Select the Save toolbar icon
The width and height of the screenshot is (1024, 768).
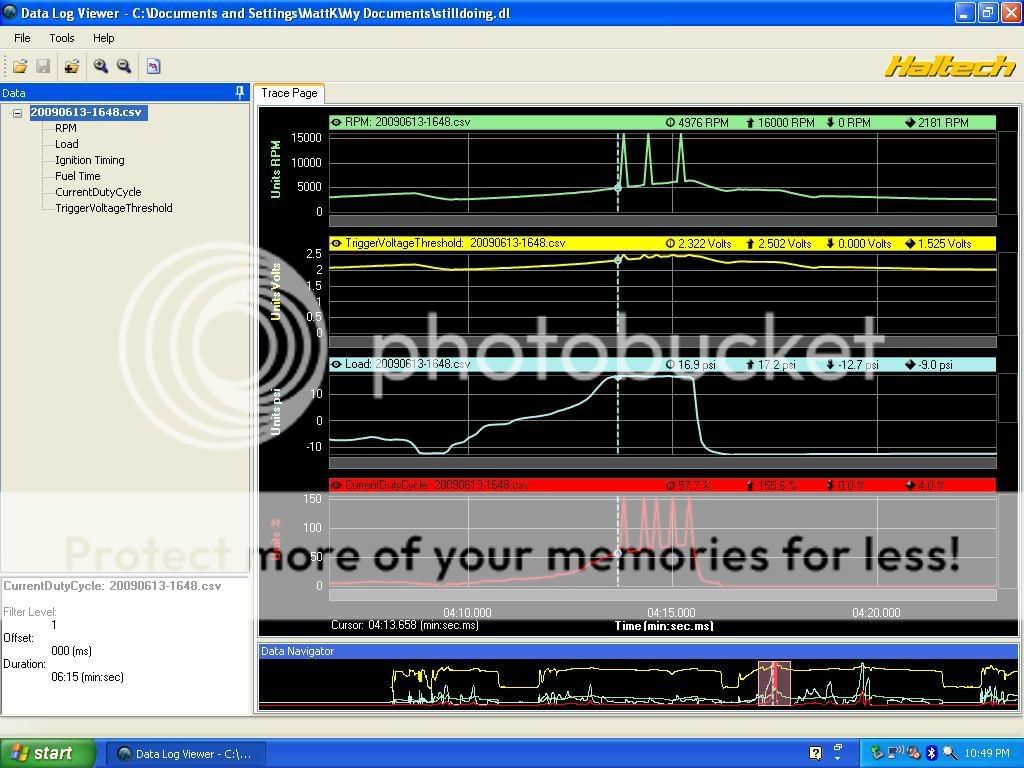(43, 66)
